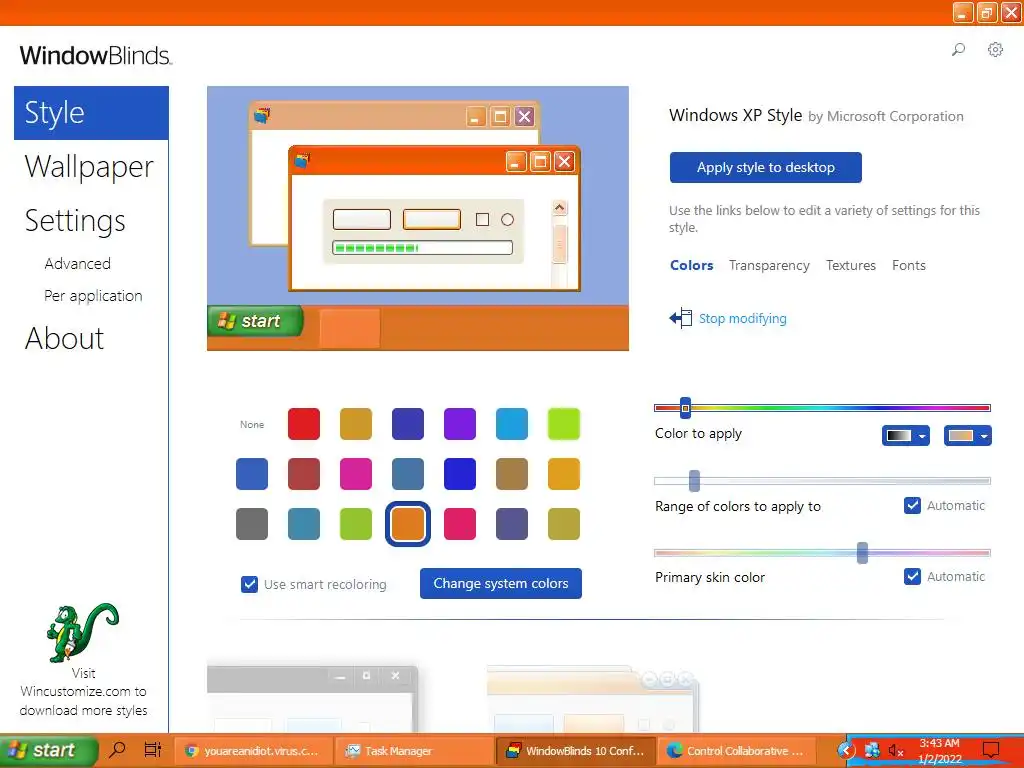
Task: Switch to the Transparency tab
Action: pyautogui.click(x=769, y=265)
